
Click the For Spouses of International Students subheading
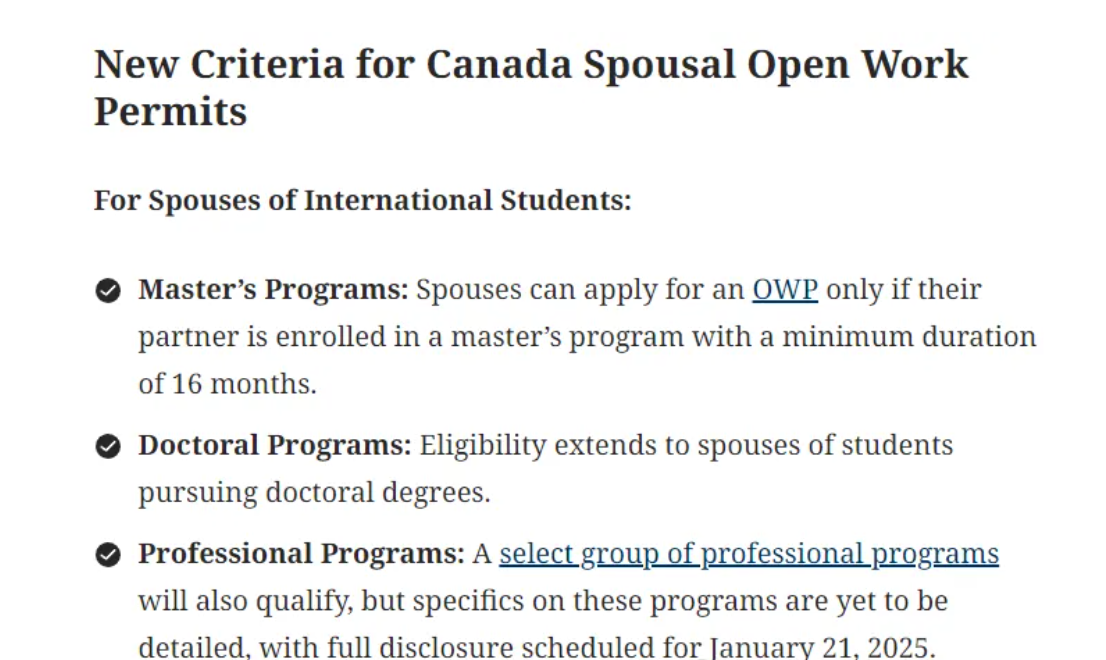362,200
